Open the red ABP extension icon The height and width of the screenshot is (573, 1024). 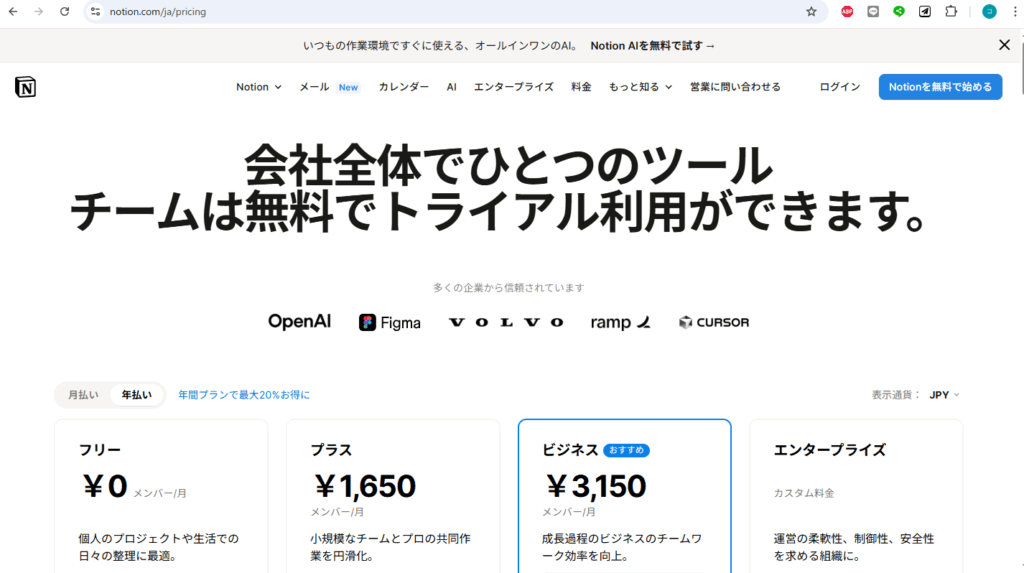847,12
